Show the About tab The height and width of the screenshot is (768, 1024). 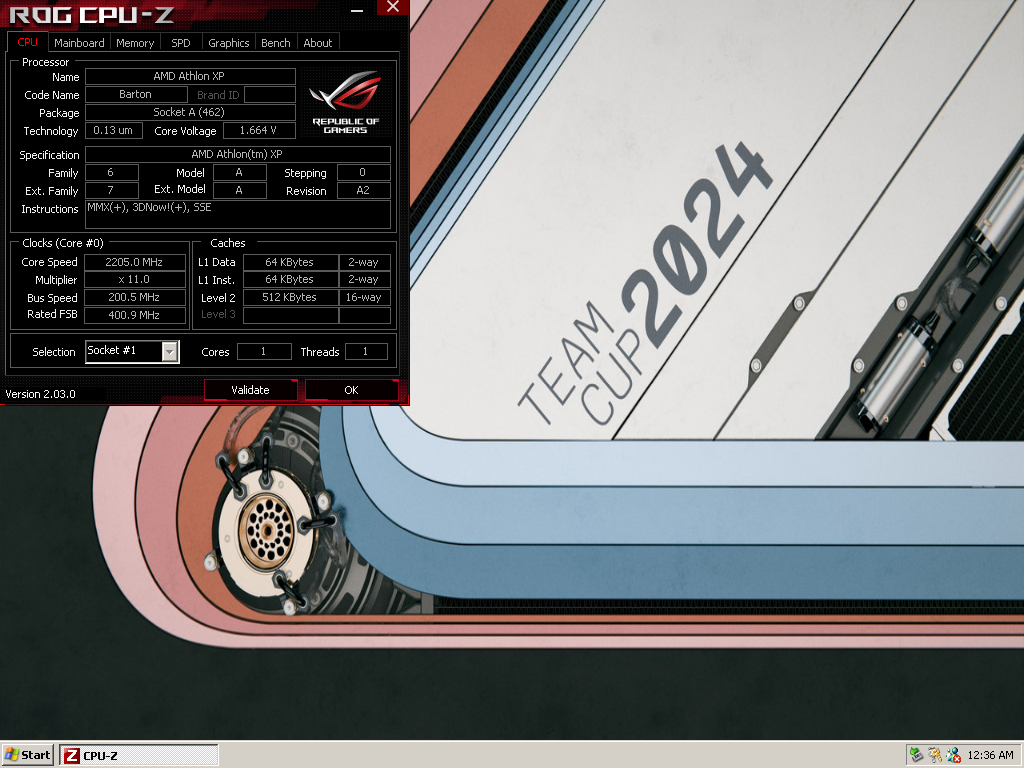coord(318,43)
